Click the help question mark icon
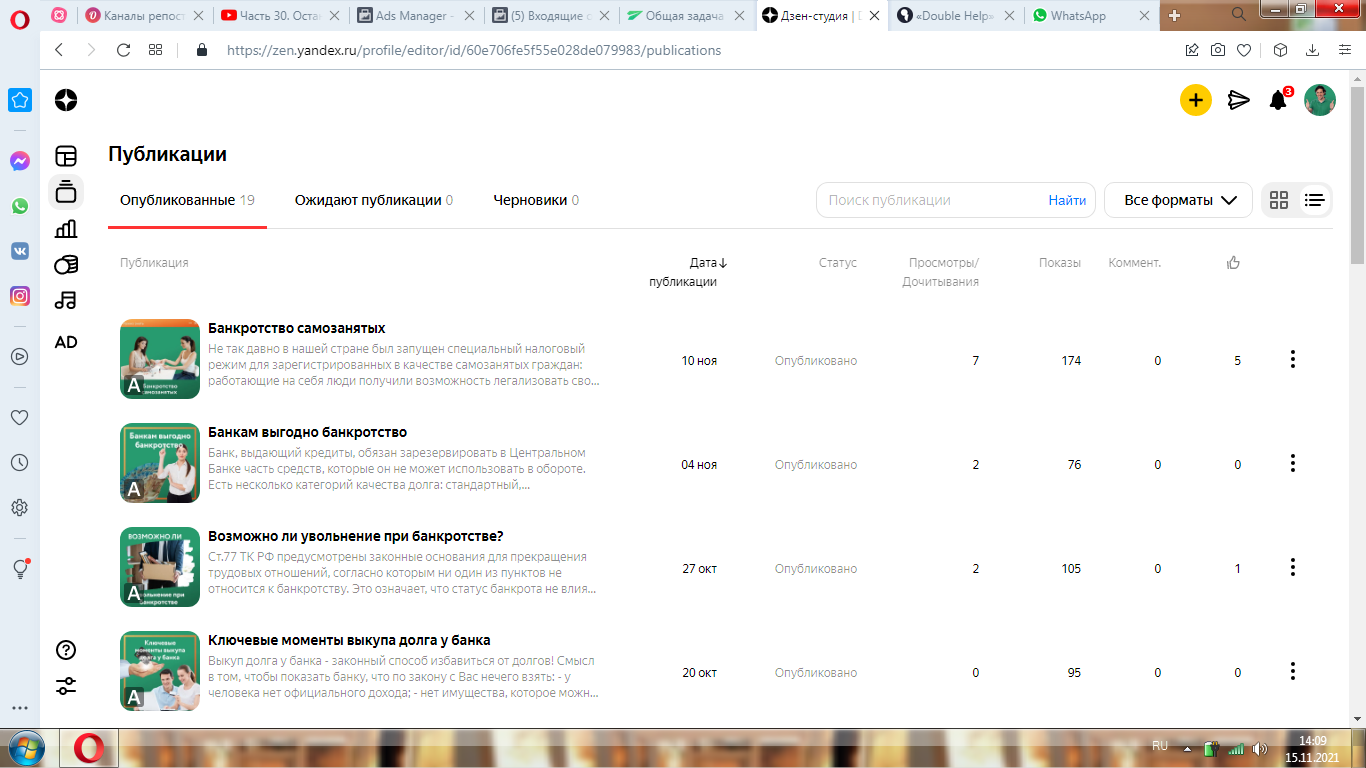Image resolution: width=1366 pixels, height=768 pixels. (66, 650)
